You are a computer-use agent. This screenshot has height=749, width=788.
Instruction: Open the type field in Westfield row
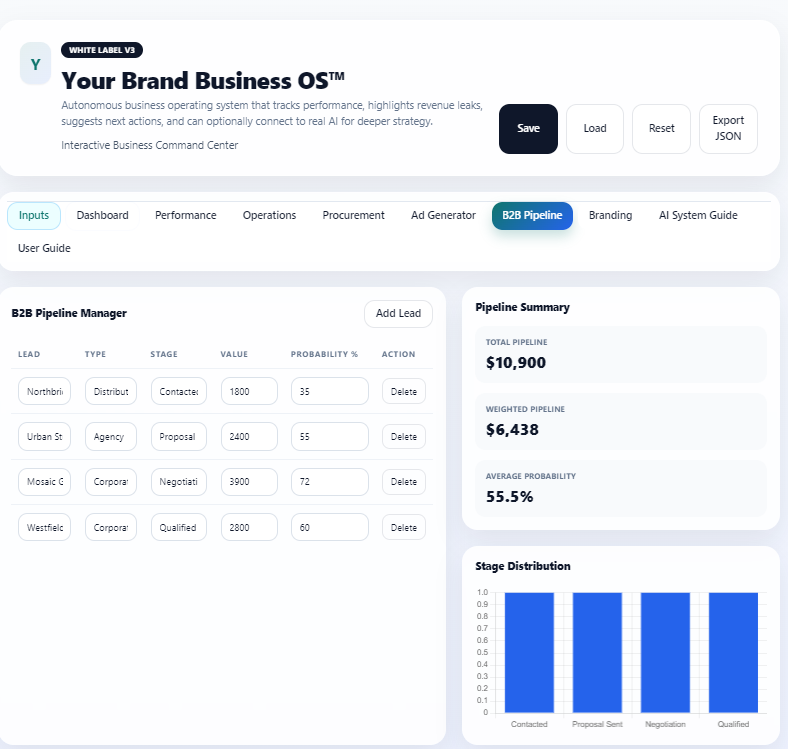[111, 528]
